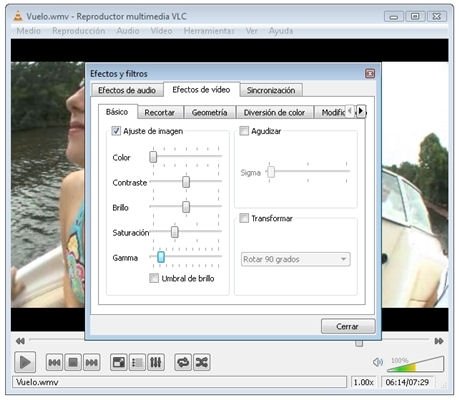Click the Cerrar button

[347, 326]
